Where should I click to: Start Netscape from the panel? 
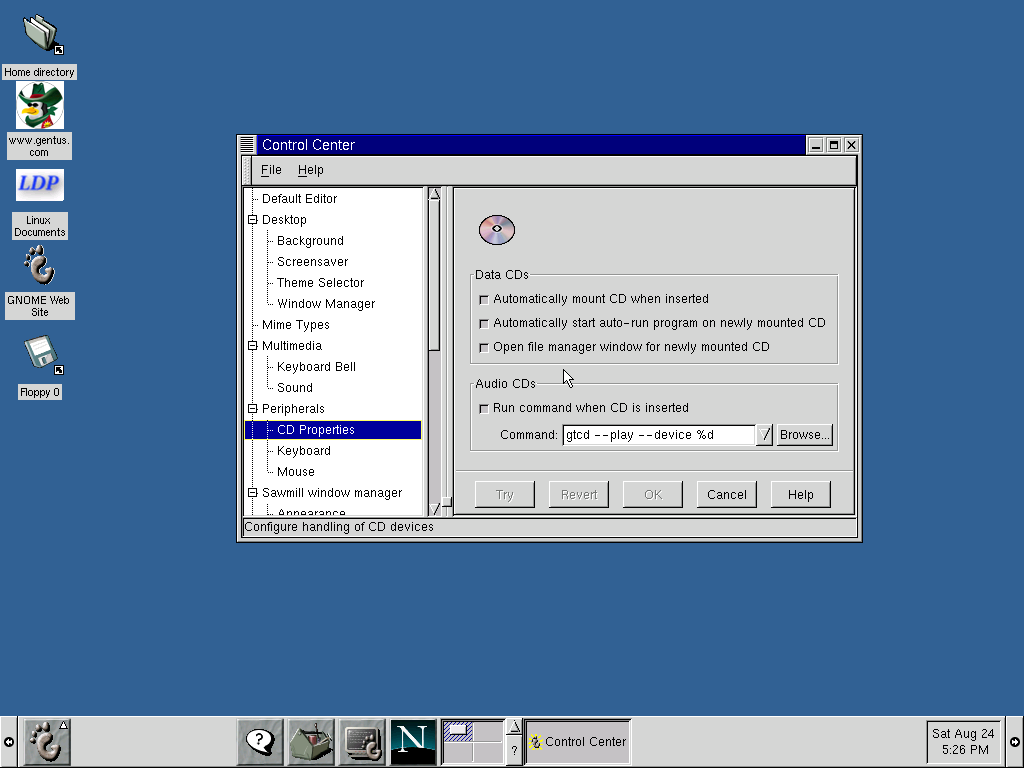[x=413, y=741]
